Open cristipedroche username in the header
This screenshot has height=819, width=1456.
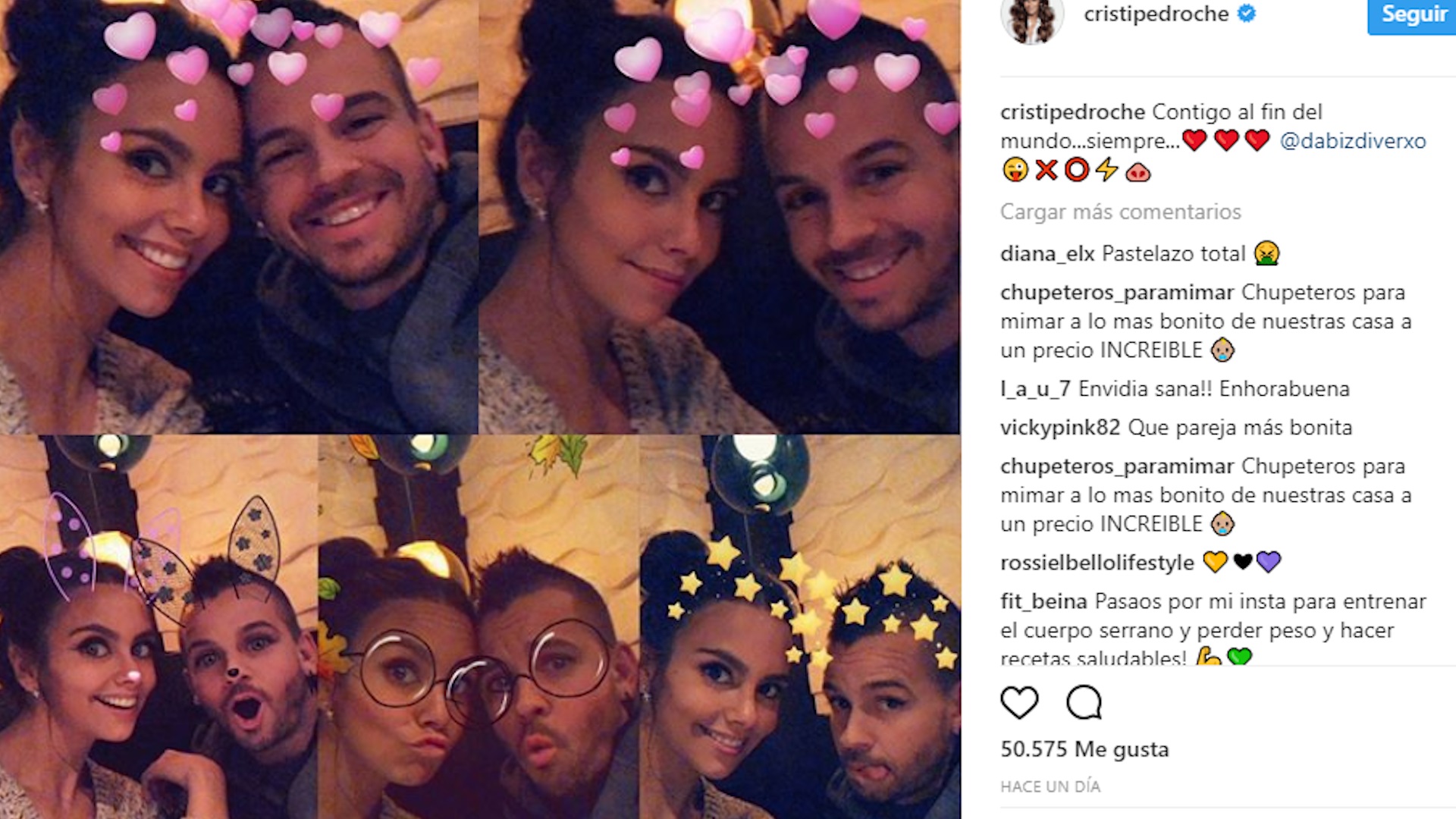click(x=1156, y=14)
